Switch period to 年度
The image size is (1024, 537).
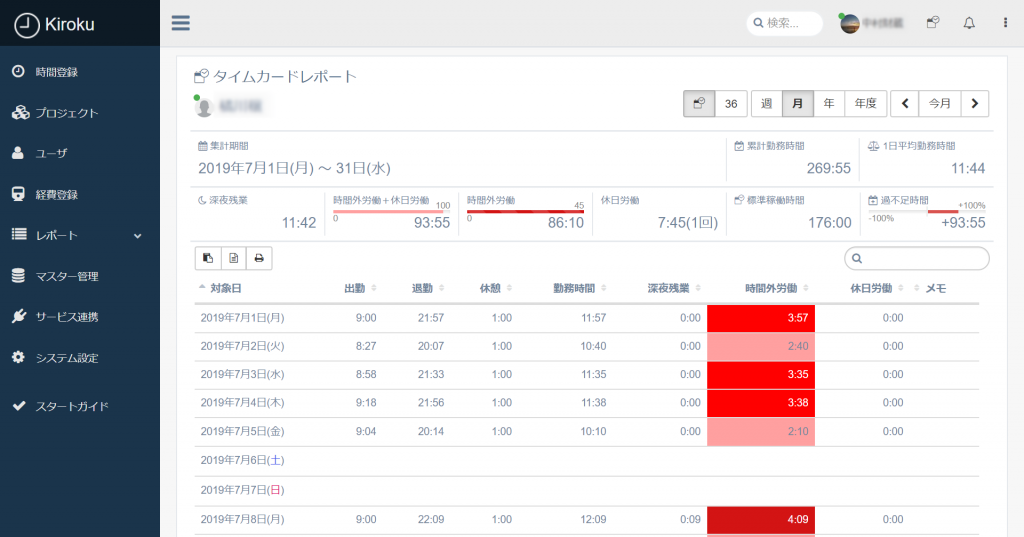point(865,103)
